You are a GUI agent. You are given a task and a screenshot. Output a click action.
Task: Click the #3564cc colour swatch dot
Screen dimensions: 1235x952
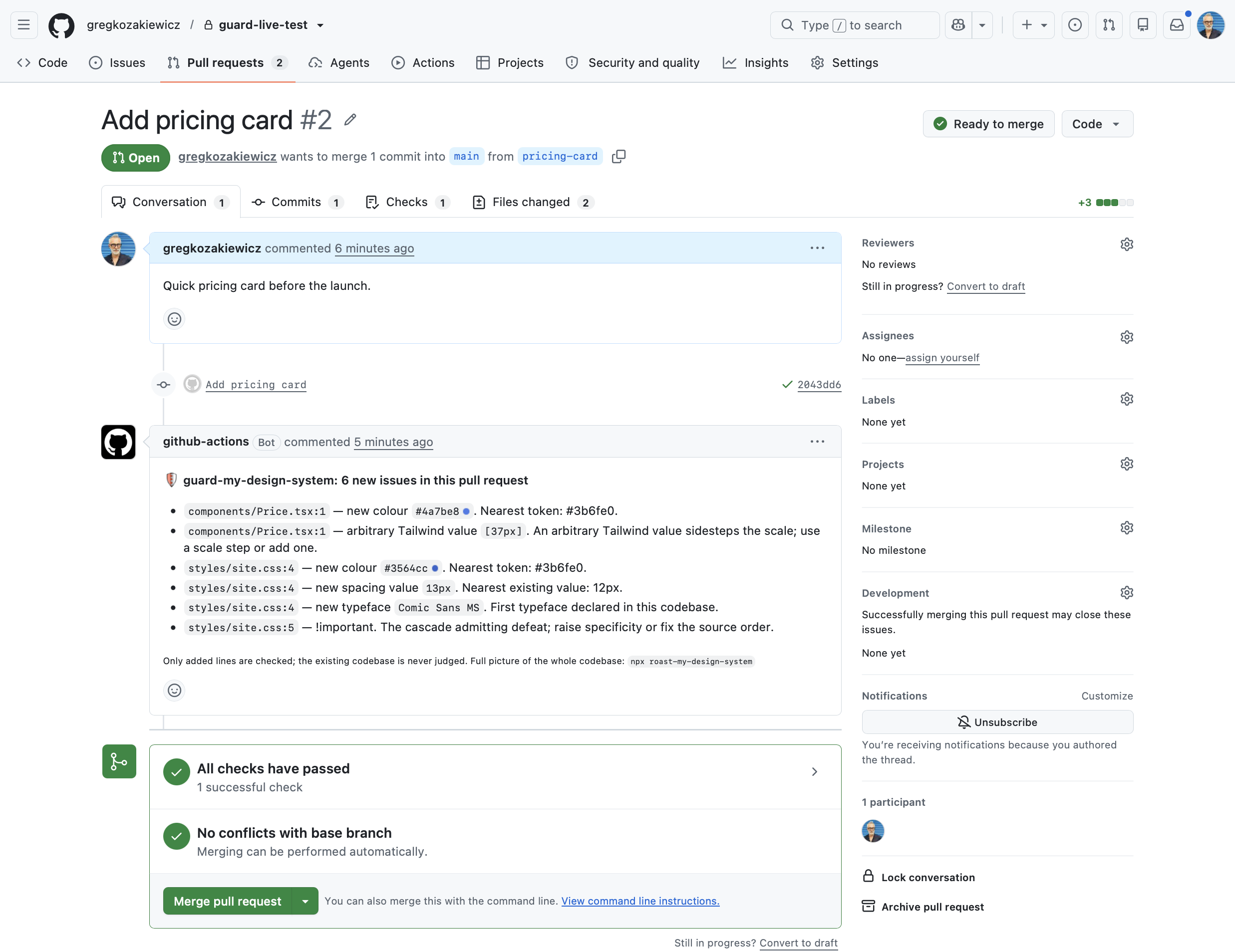pos(434,568)
